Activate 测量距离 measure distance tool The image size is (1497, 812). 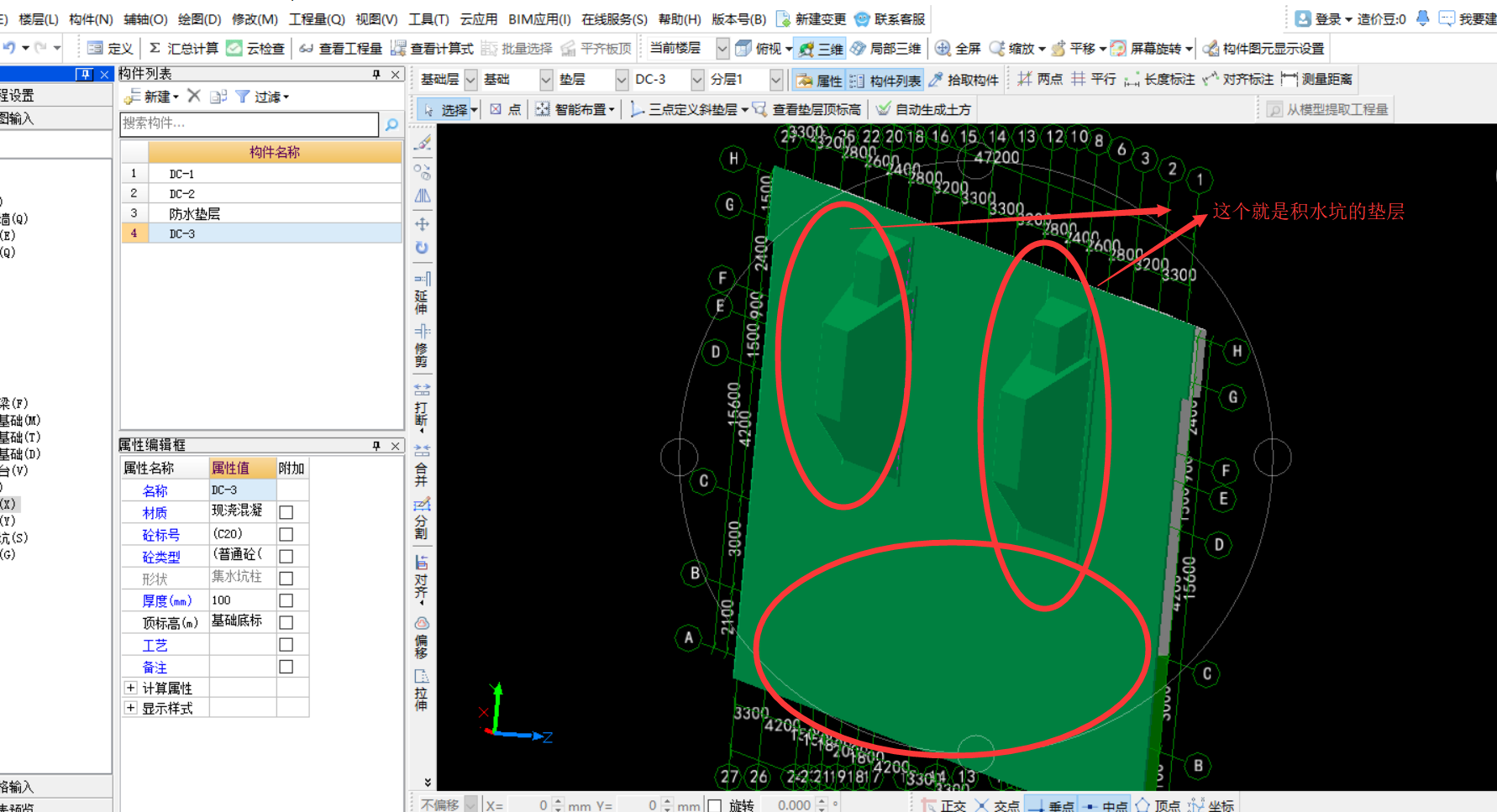(x=1316, y=79)
